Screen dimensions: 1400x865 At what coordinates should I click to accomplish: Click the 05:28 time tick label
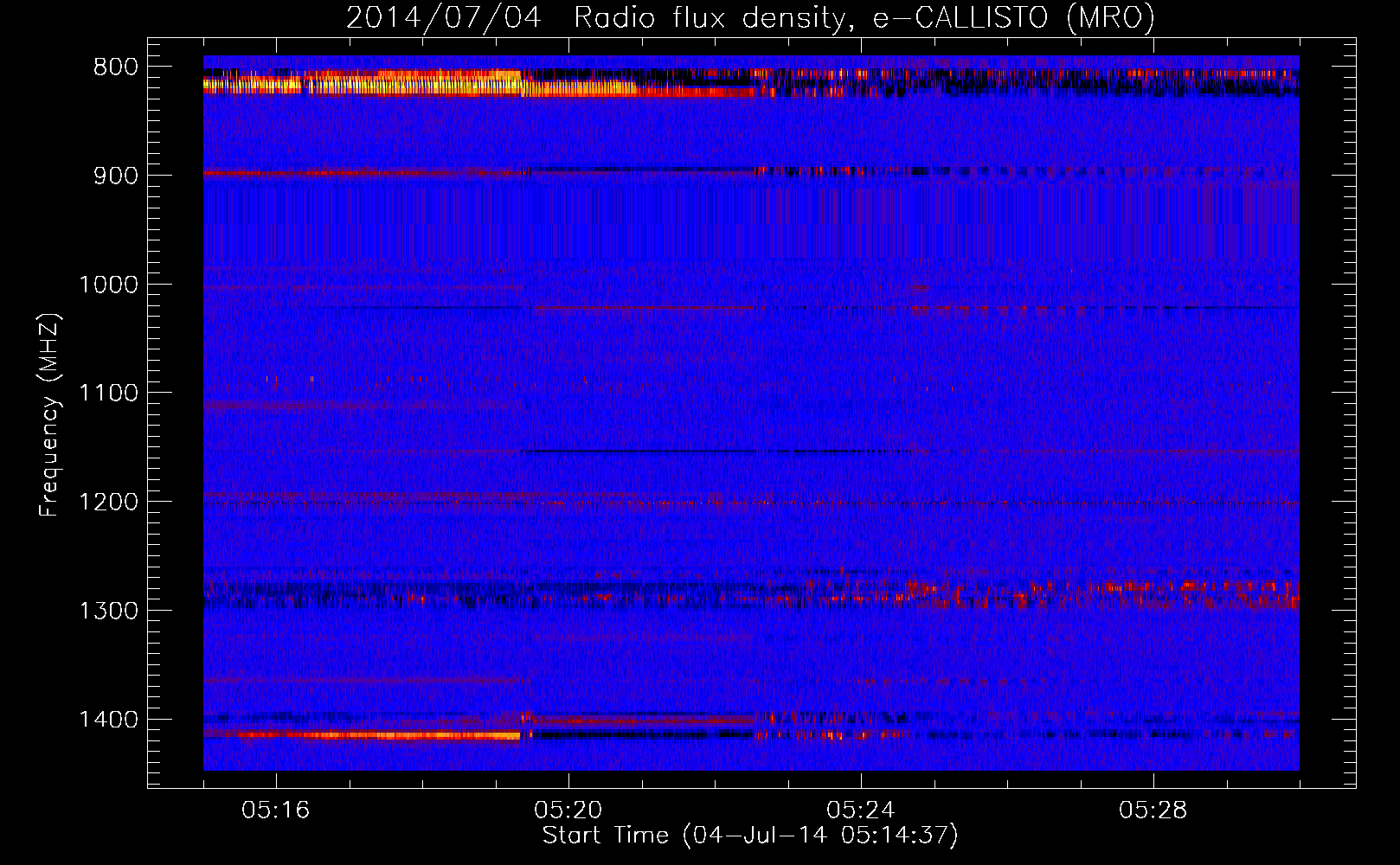coord(1153,811)
